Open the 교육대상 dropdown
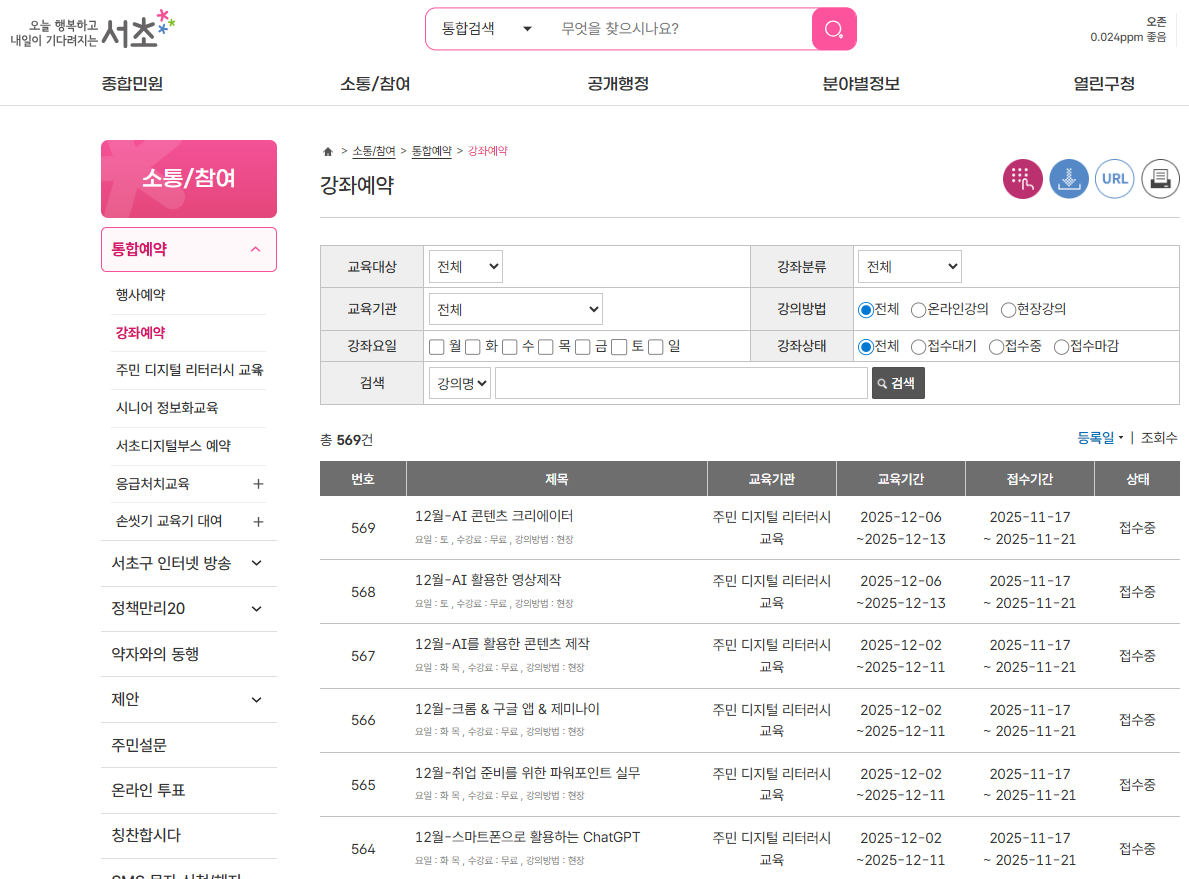Viewport: 1189px width, 879px height. (x=466, y=267)
